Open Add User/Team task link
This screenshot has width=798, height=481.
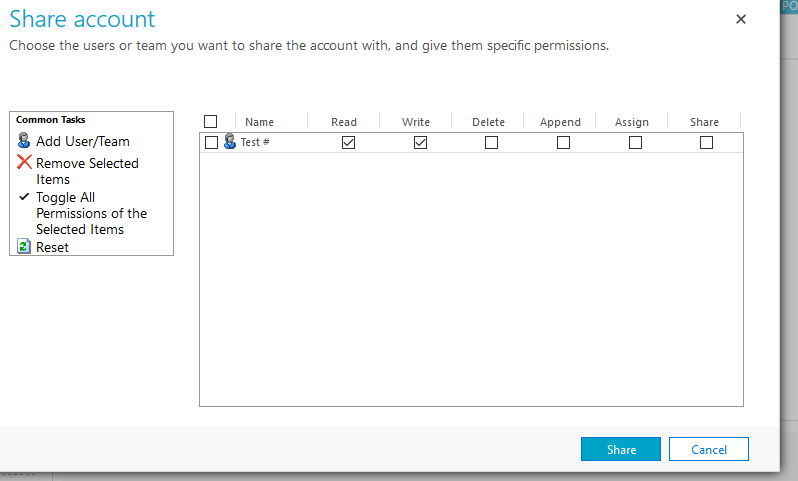(83, 141)
